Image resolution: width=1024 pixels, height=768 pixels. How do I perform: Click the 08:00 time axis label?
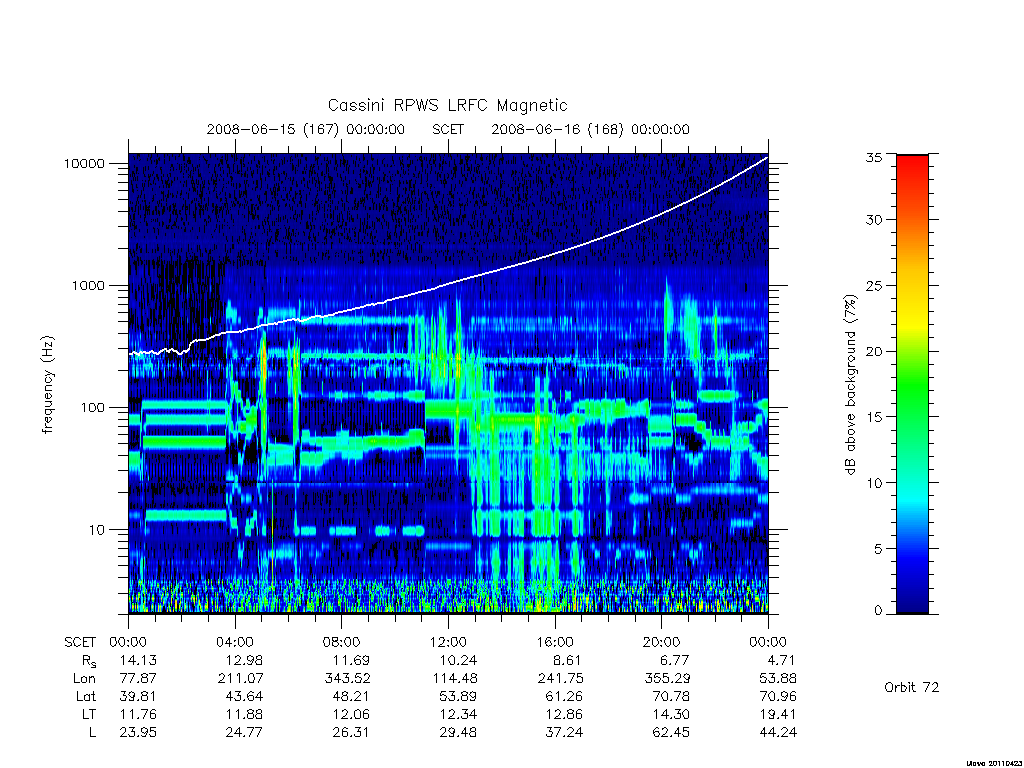pos(342,642)
